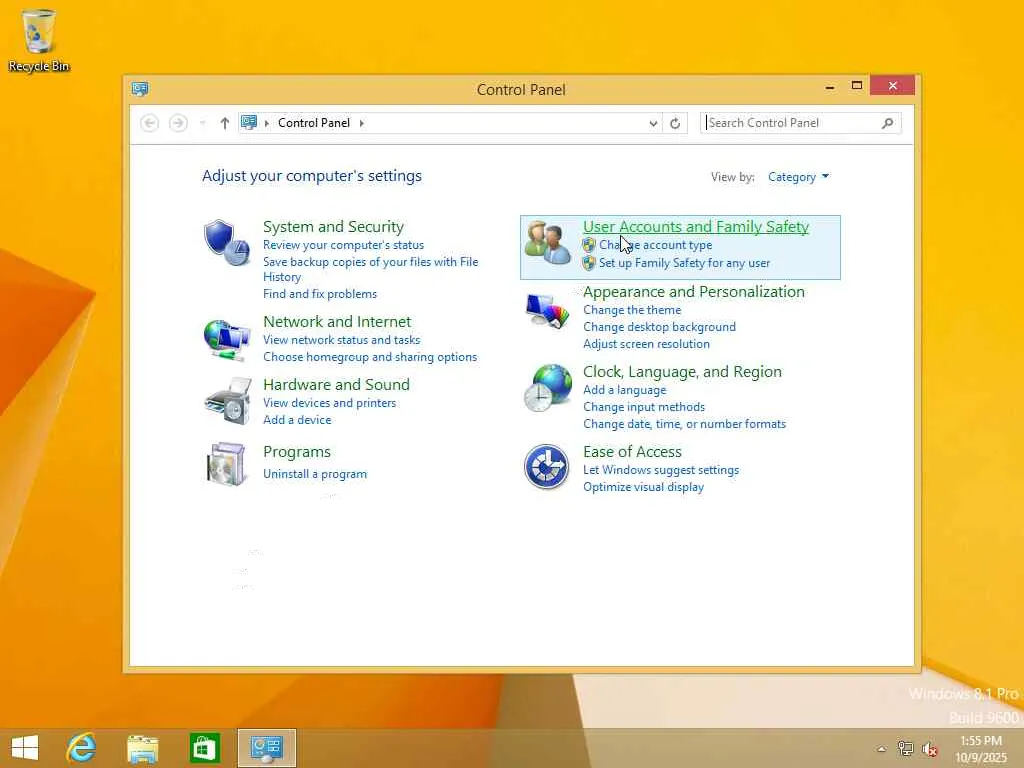
Task: Click Let Windows suggest settings
Action: [x=661, y=470]
